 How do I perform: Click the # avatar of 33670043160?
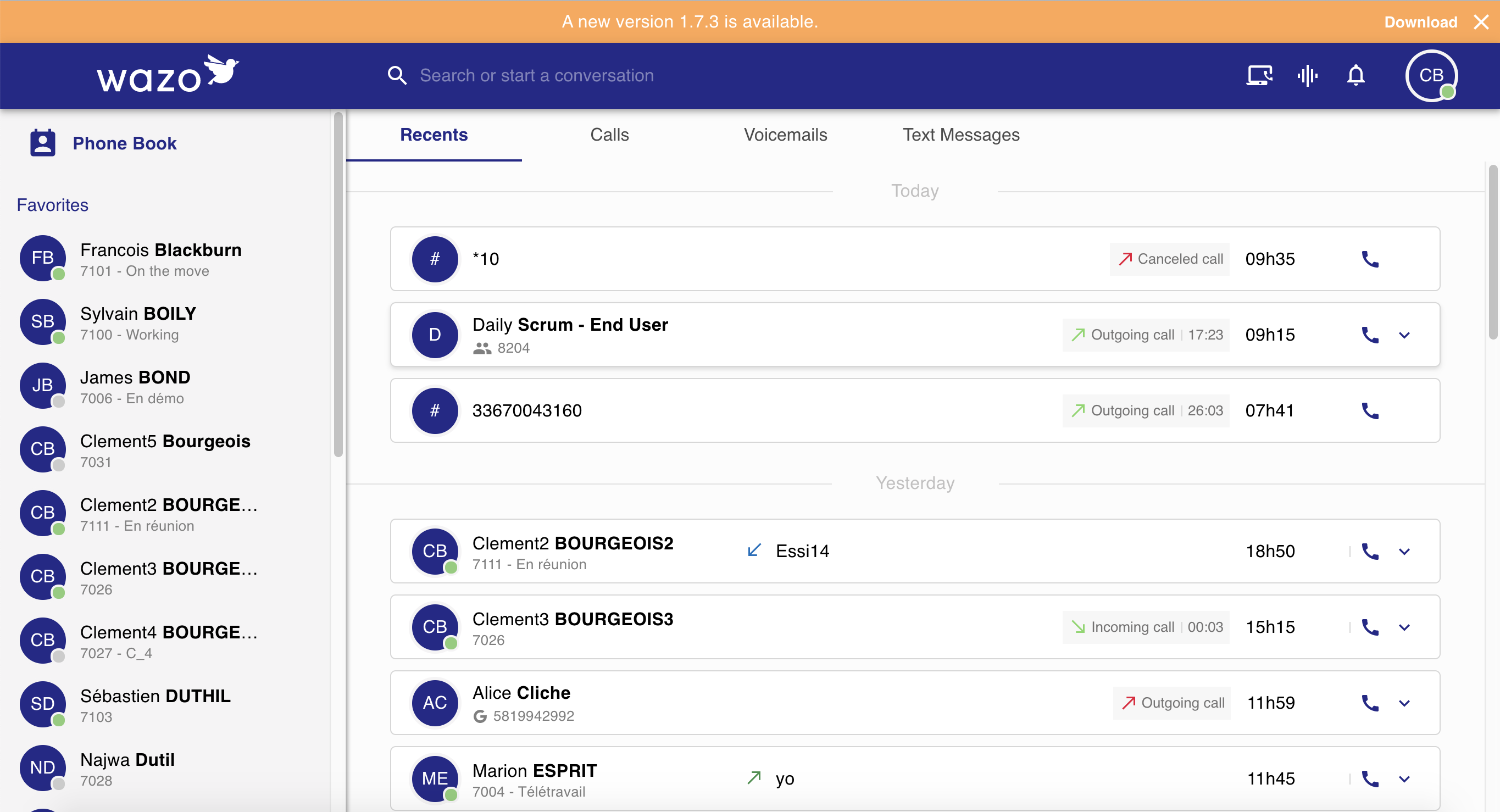435,411
